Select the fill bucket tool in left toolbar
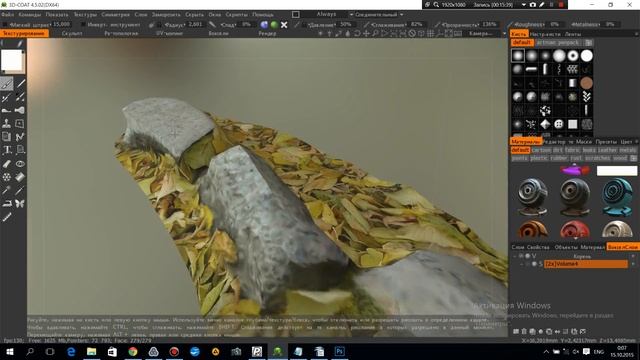Viewport: 640px width, 360px height. pos(20,177)
